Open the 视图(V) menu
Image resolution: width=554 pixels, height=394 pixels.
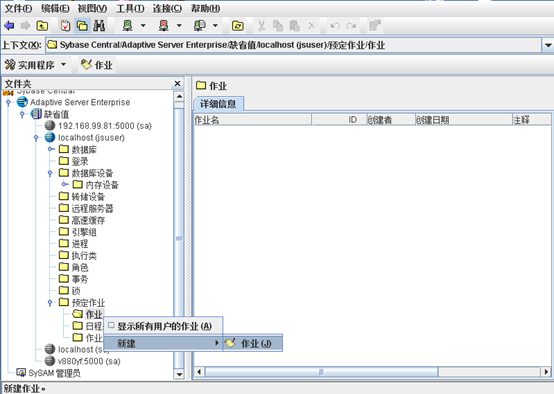(x=92, y=8)
